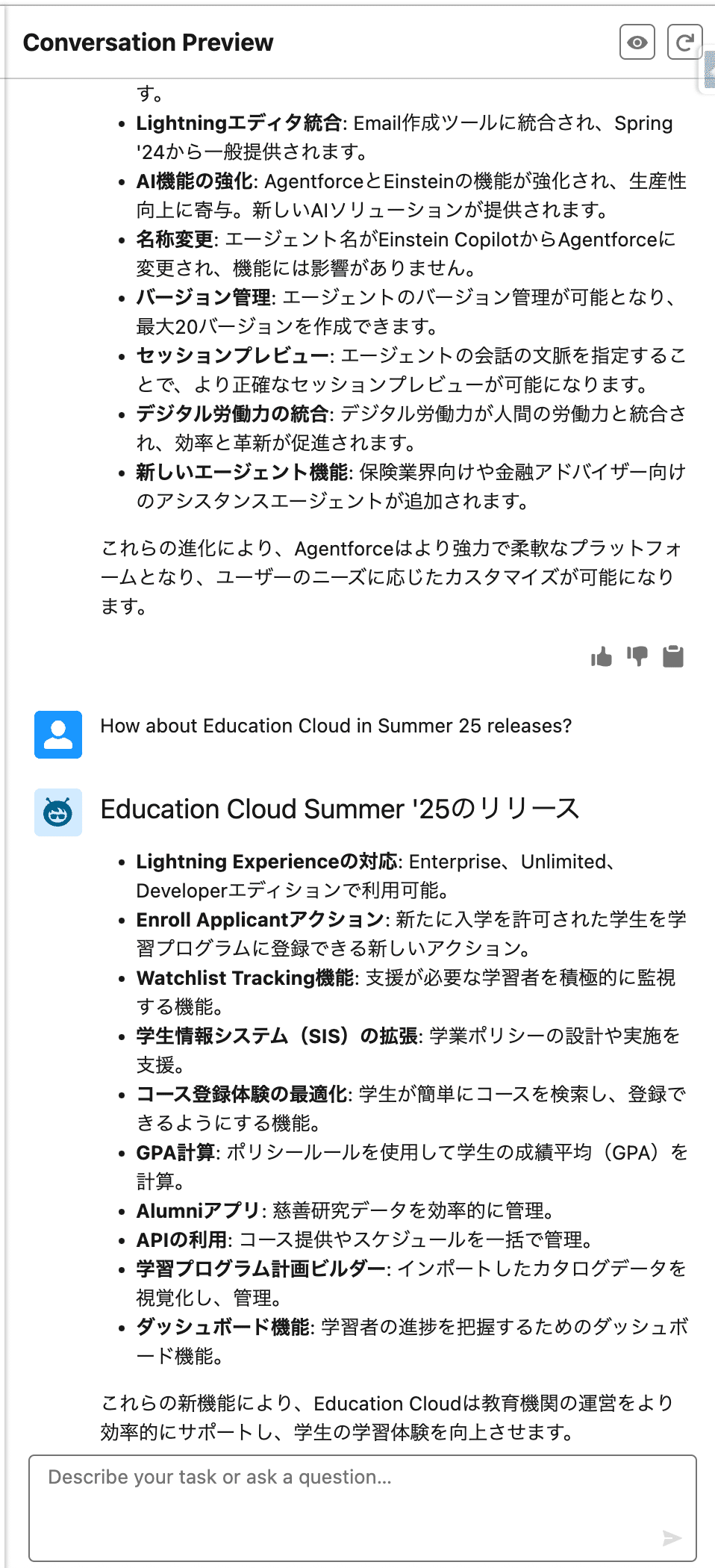Give thumbs up to the Agentforce response
The height and width of the screenshot is (1568, 715).
pyautogui.click(x=602, y=657)
